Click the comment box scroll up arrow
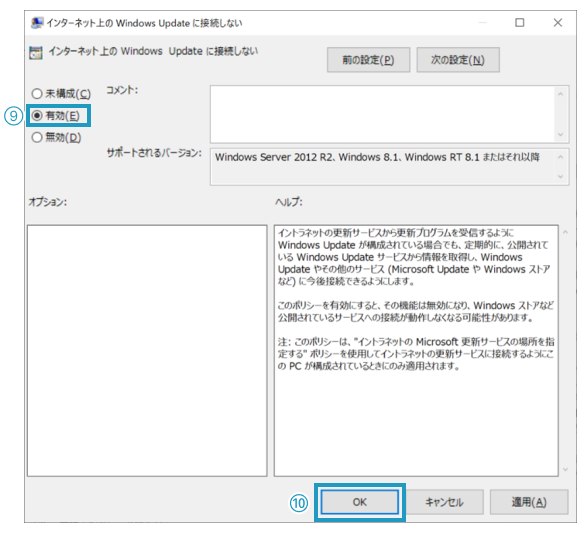Screen dimensions: 587x533 [x=560, y=94]
